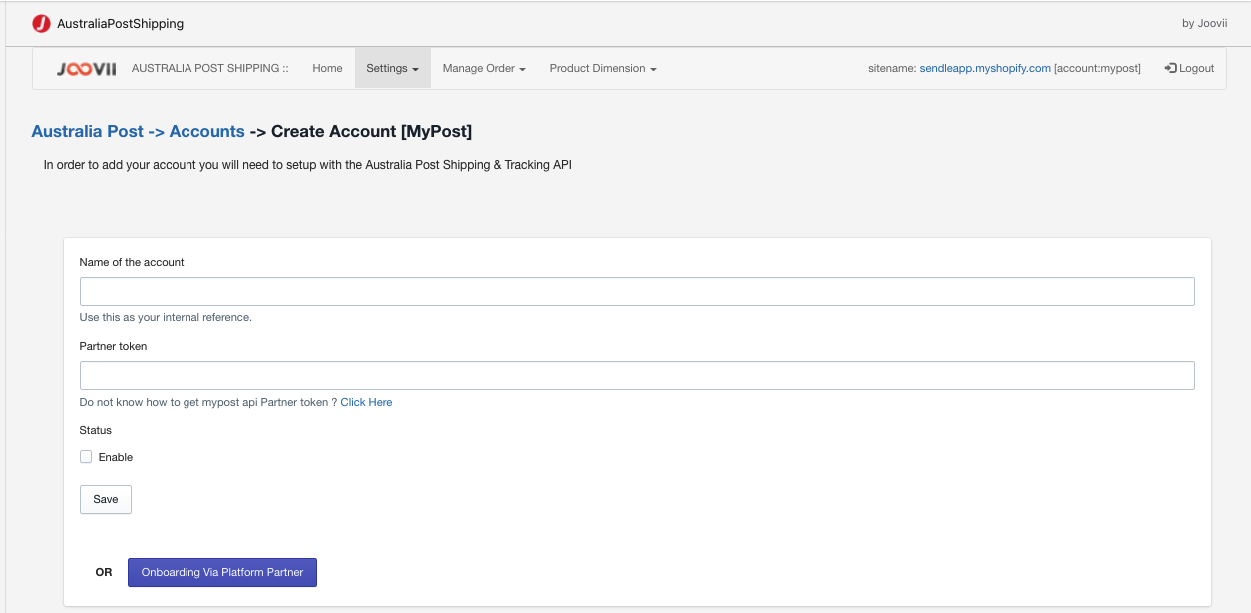The width and height of the screenshot is (1251, 613).
Task: Click the Product Dimension caret icon
Action: click(655, 69)
